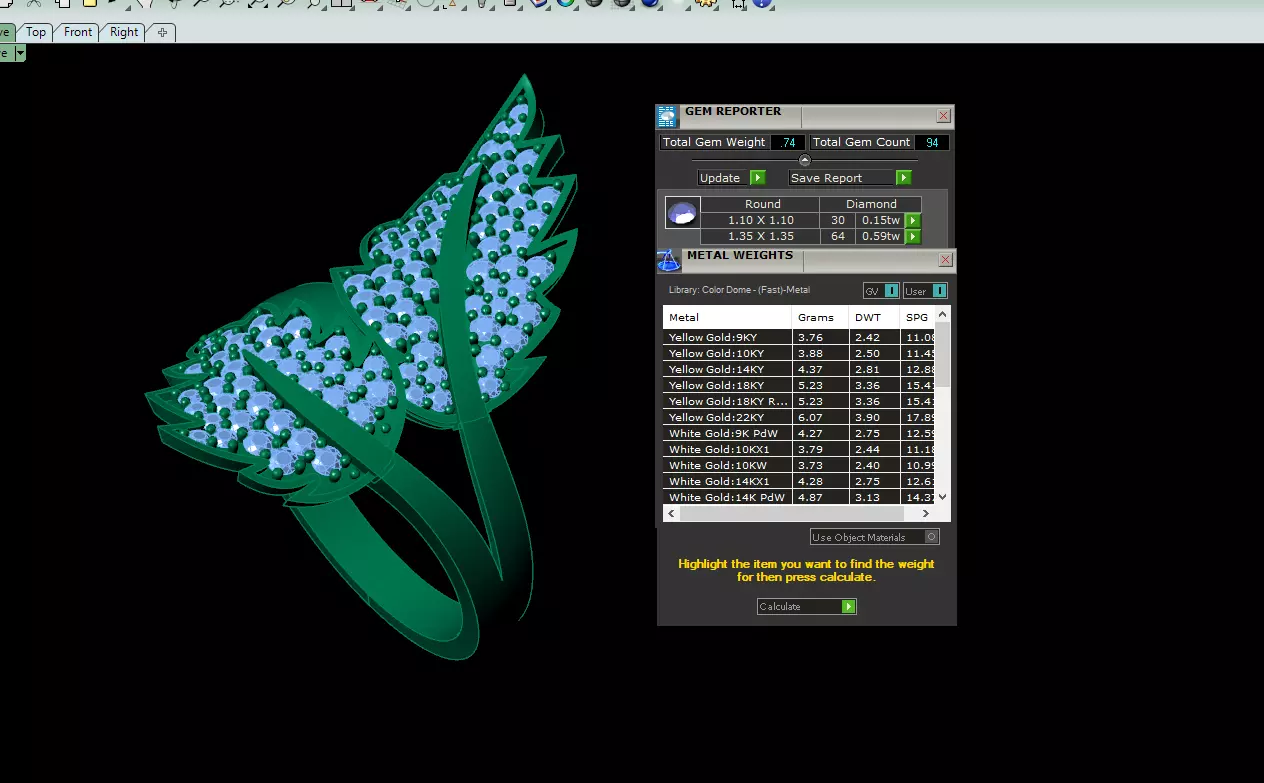The image size is (1264, 783).
Task: Select the Yellow Gold:10KY row
Action: 799,353
